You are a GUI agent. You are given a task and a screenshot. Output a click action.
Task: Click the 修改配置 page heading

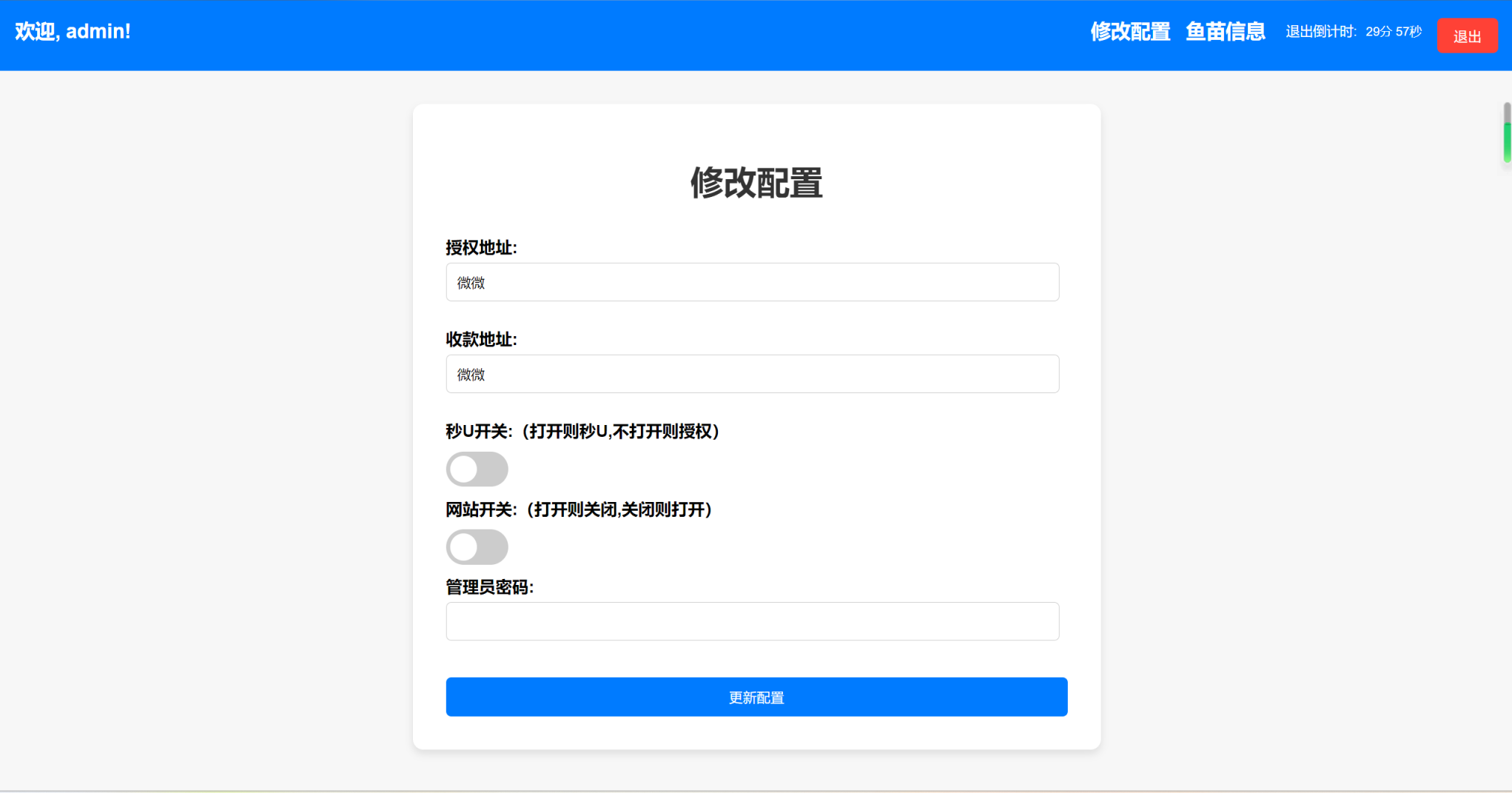(x=756, y=184)
